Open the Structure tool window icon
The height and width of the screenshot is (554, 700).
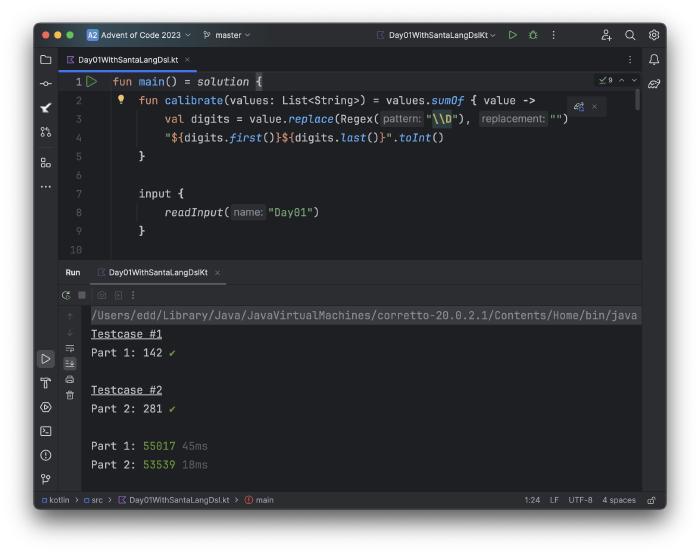coord(46,163)
